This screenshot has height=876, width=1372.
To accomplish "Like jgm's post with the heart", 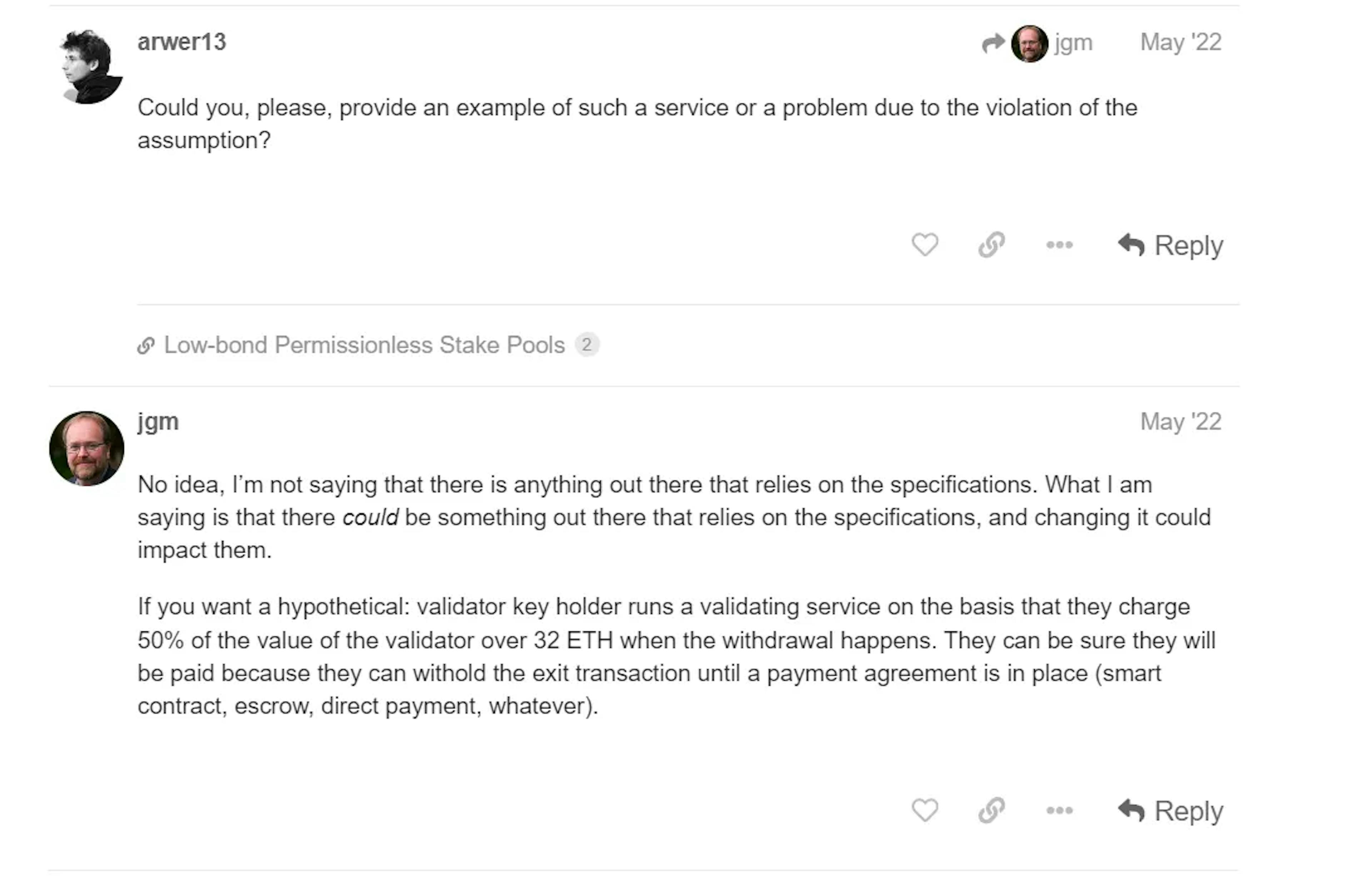I will click(x=924, y=810).
